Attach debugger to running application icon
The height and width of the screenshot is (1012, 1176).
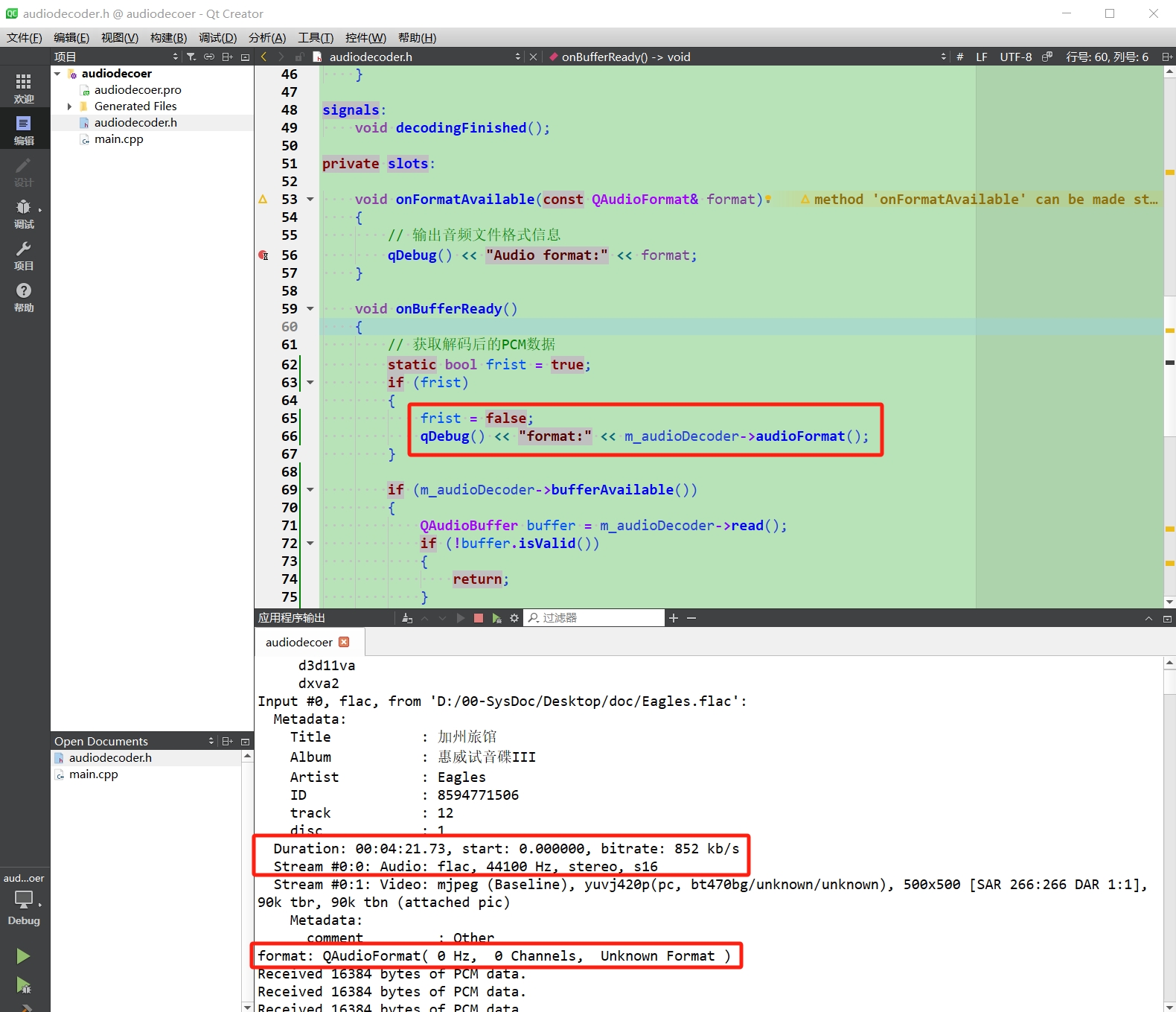click(496, 618)
